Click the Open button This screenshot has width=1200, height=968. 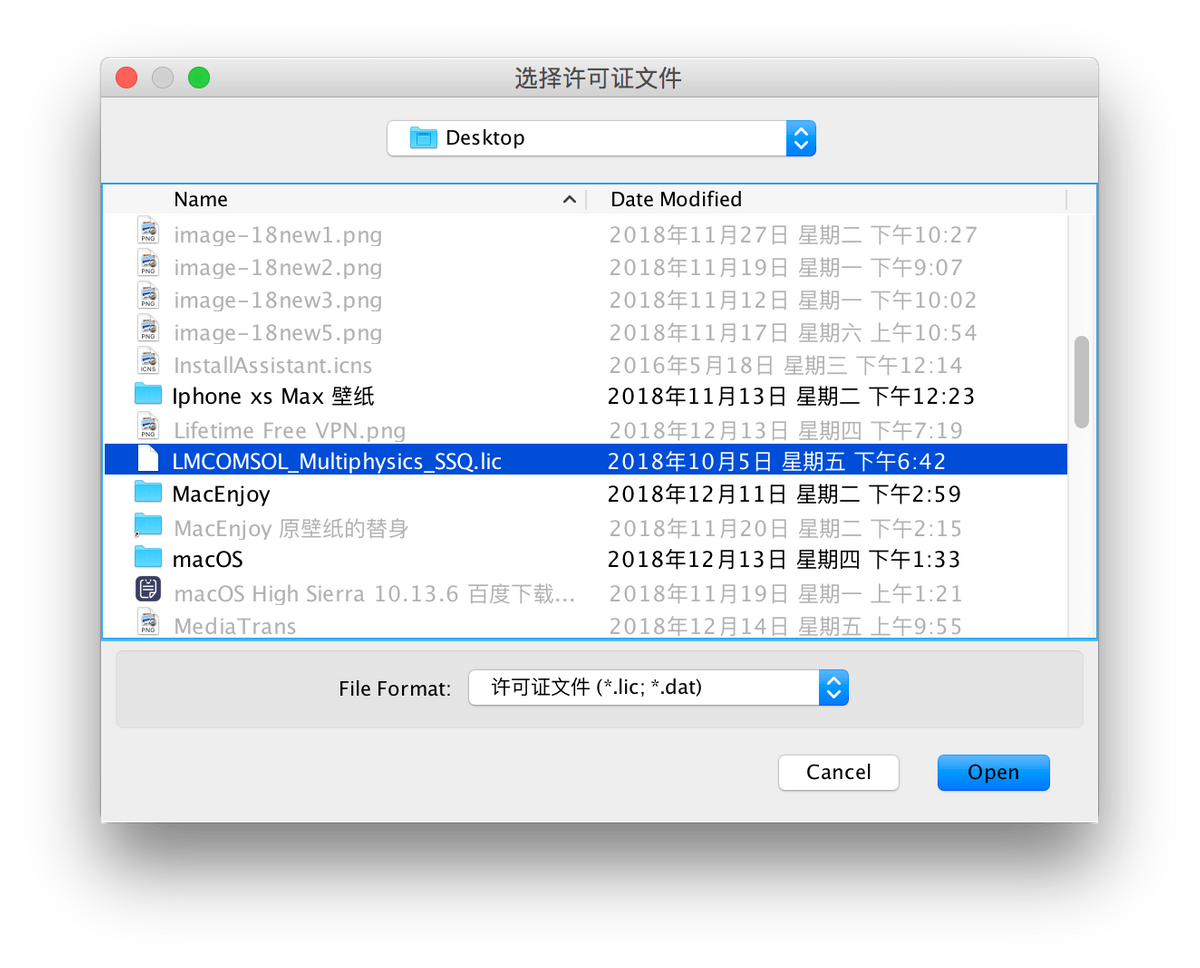(993, 772)
